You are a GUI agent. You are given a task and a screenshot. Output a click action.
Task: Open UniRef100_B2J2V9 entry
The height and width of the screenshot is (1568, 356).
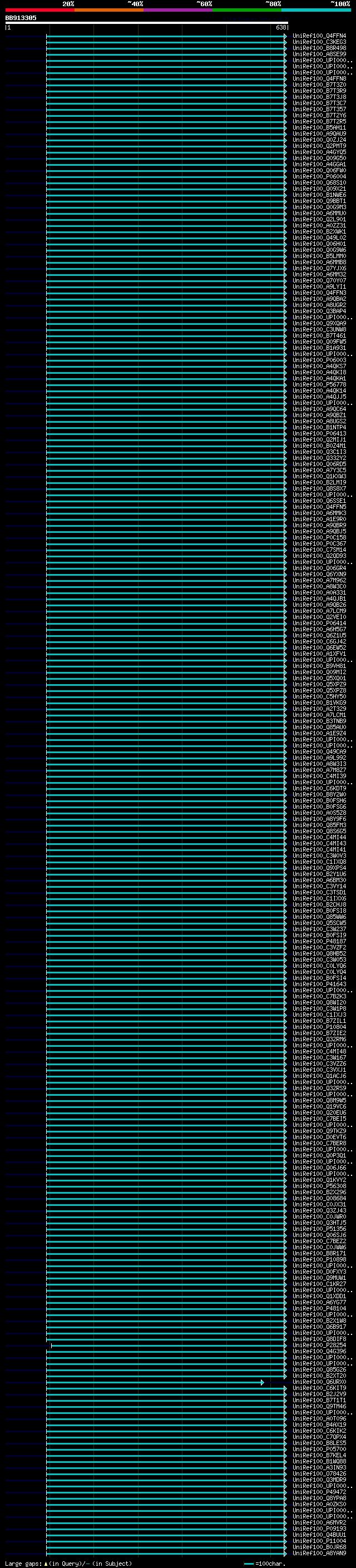[x=319, y=1394]
